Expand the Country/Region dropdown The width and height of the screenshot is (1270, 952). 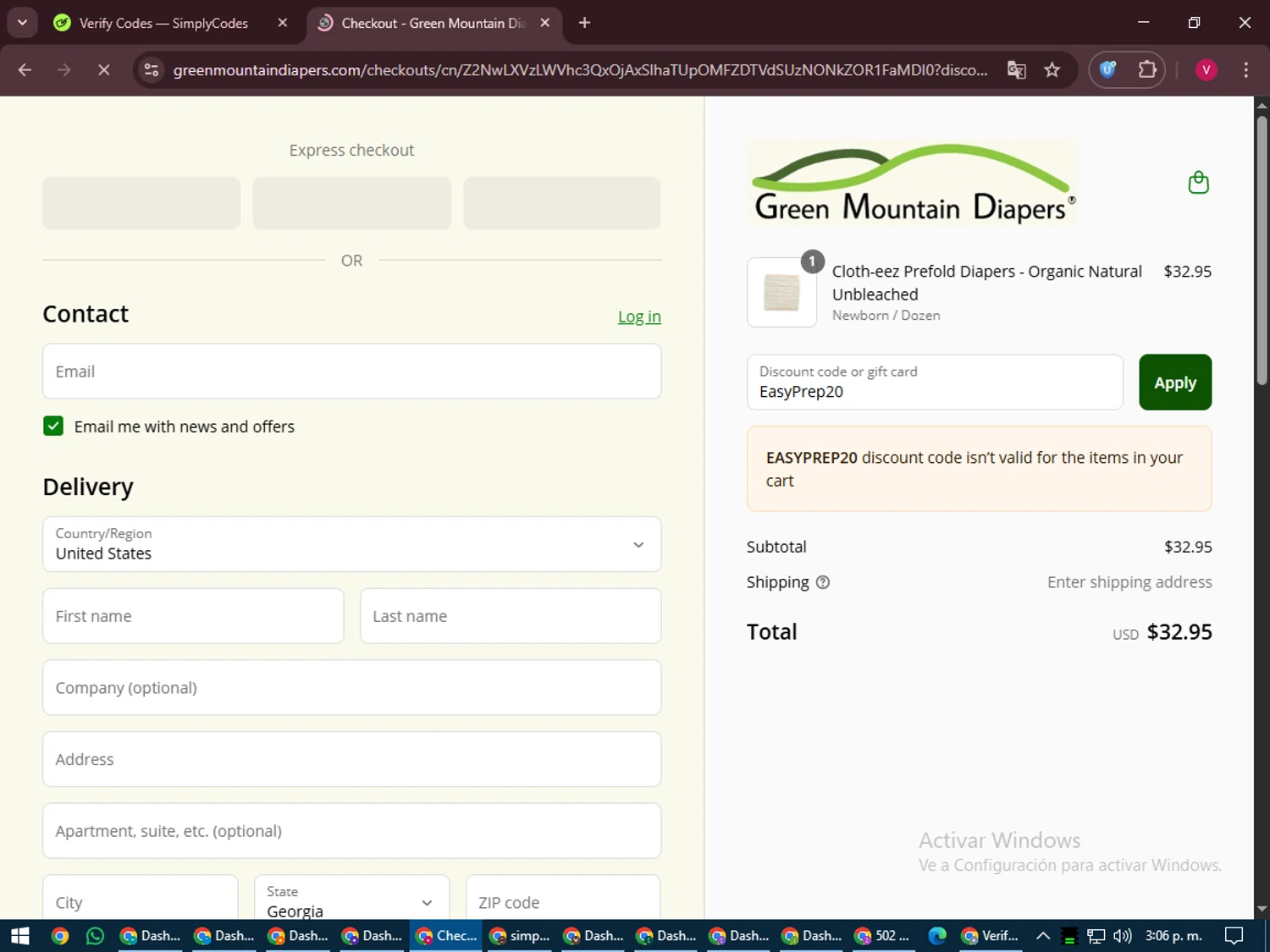[x=351, y=544]
